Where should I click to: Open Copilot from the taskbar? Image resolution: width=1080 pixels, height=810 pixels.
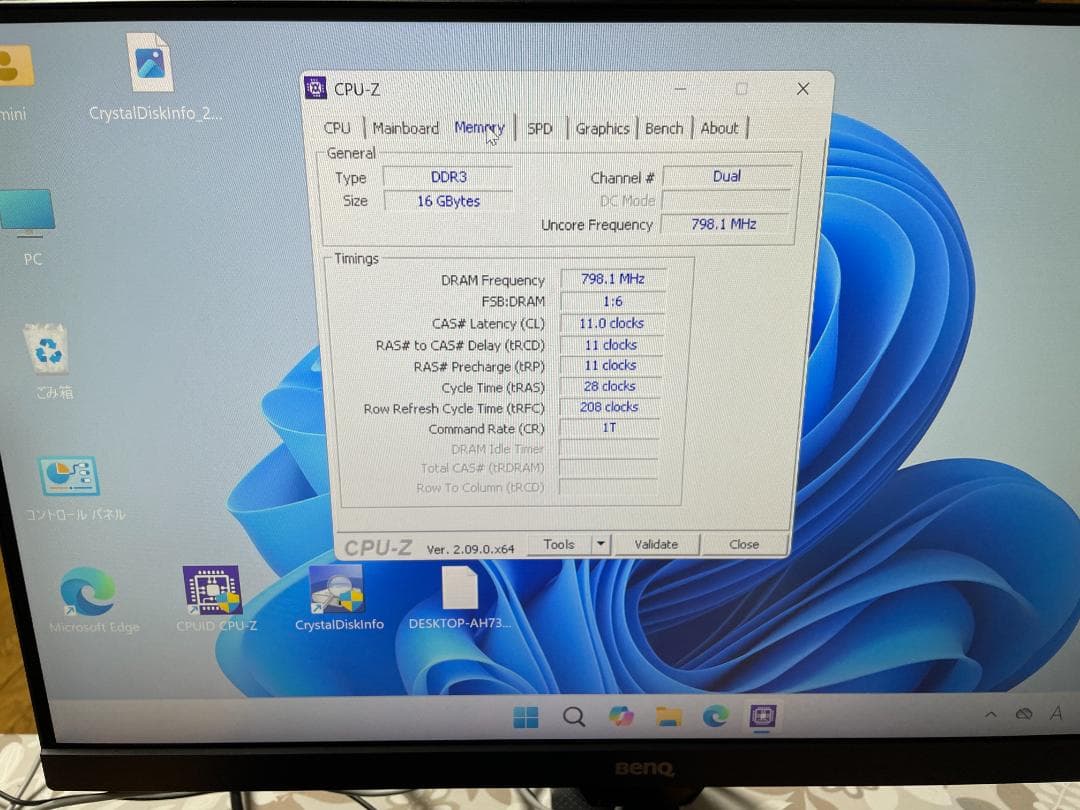click(x=622, y=716)
